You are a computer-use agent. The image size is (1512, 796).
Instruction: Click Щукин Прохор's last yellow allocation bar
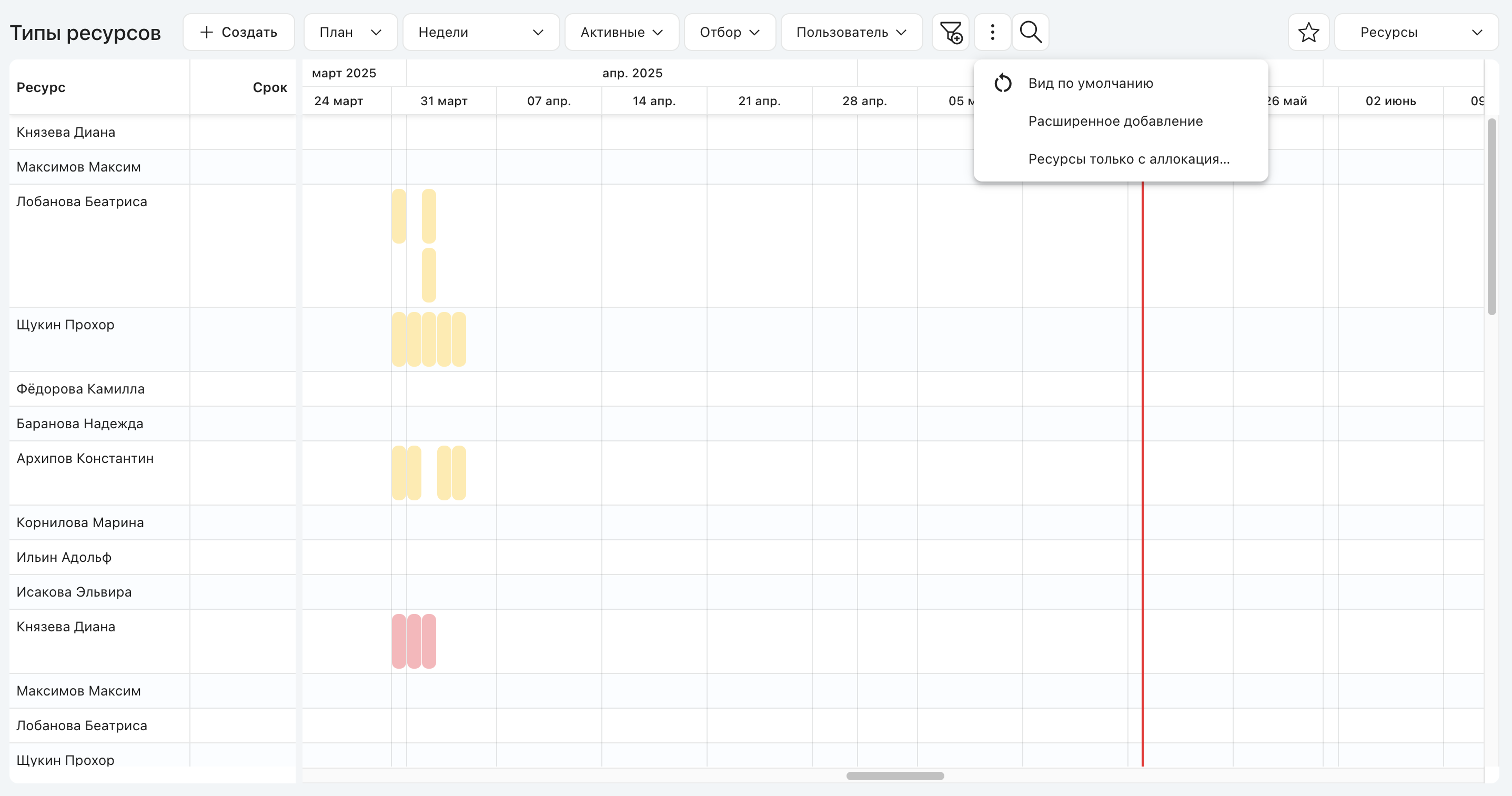pos(459,339)
